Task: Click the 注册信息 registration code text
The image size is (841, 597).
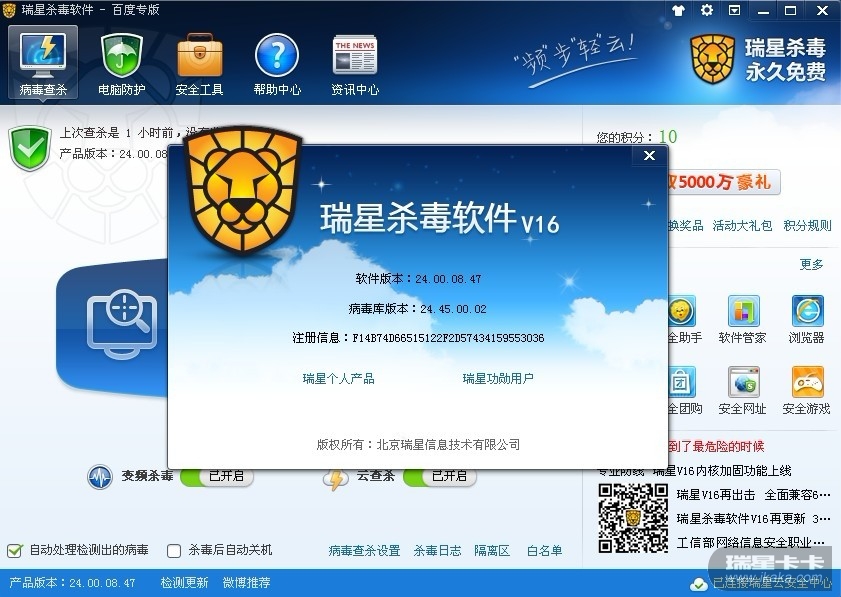Action: (x=418, y=338)
